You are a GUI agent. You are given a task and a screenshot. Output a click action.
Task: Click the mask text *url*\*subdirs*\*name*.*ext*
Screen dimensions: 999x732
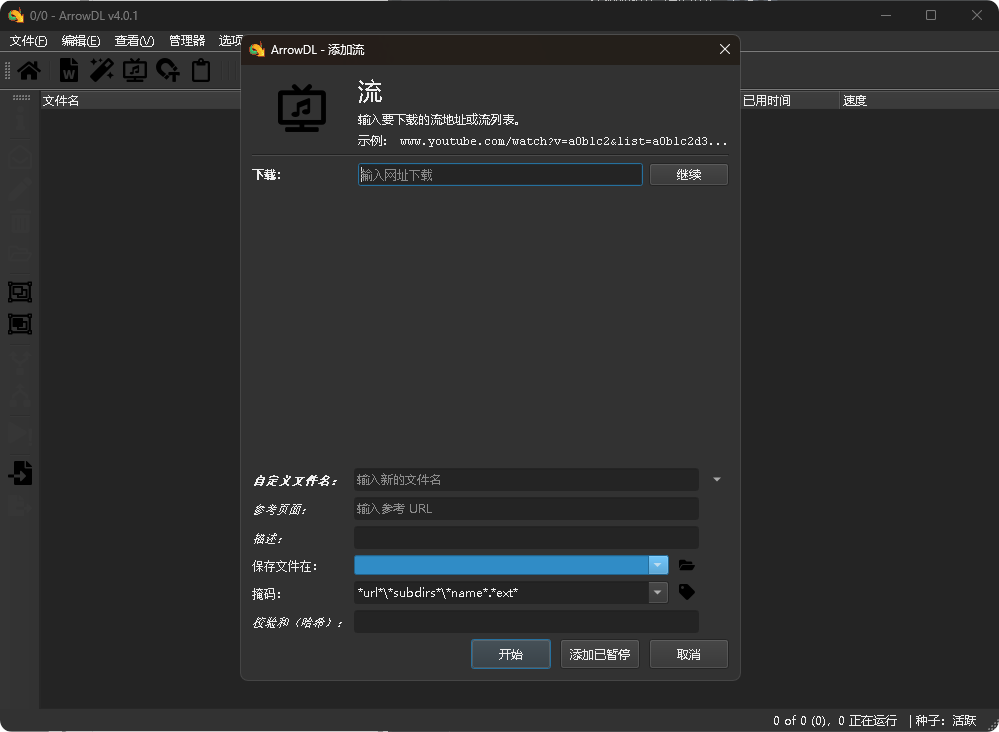[x=438, y=592]
